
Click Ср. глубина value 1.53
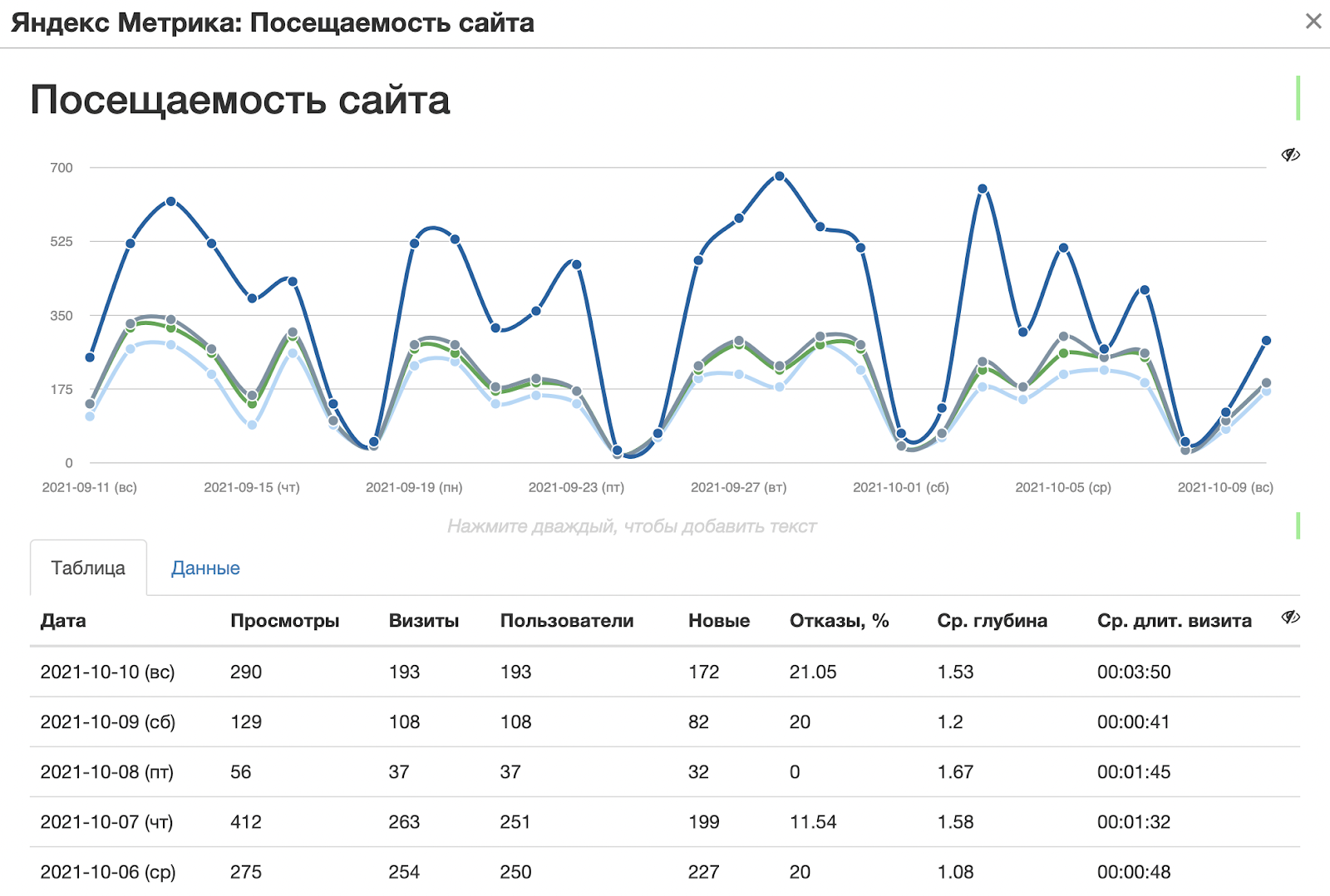point(955,672)
